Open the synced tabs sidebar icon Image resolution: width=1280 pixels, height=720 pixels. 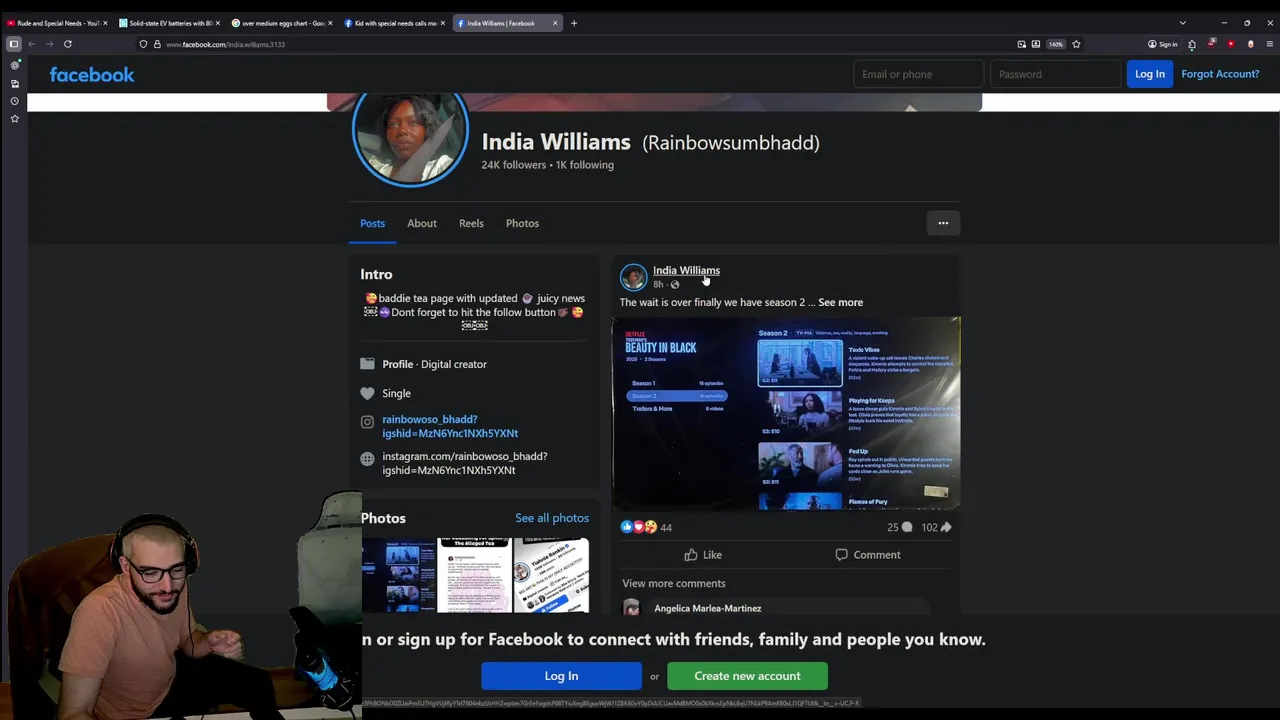point(15,84)
